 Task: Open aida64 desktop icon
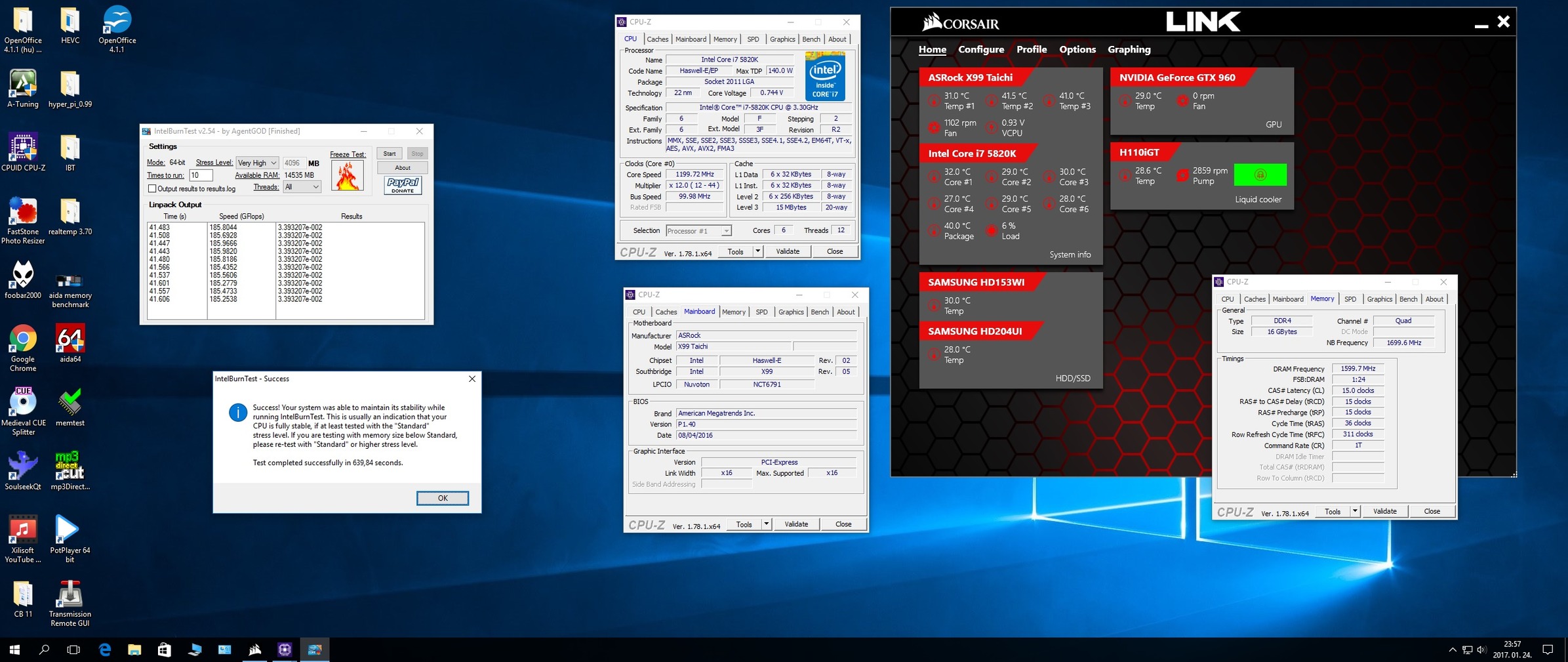pos(70,344)
